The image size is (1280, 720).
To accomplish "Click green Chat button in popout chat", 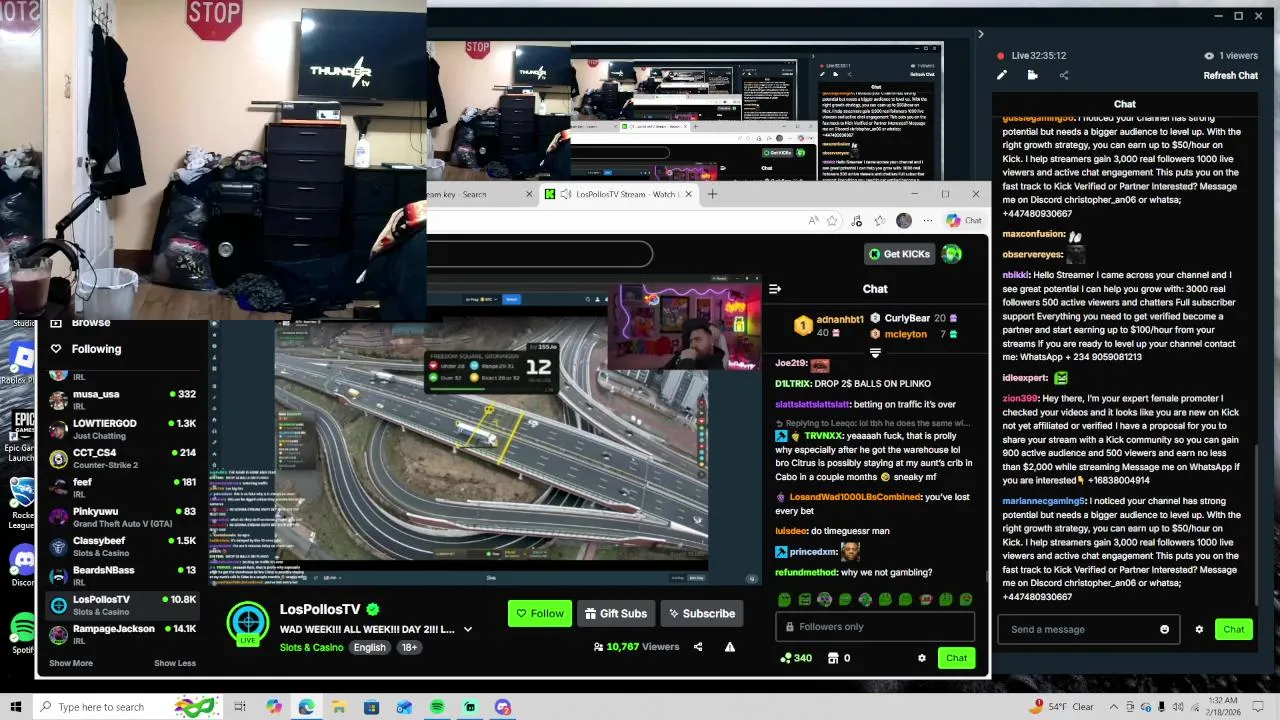I will coord(1234,629).
